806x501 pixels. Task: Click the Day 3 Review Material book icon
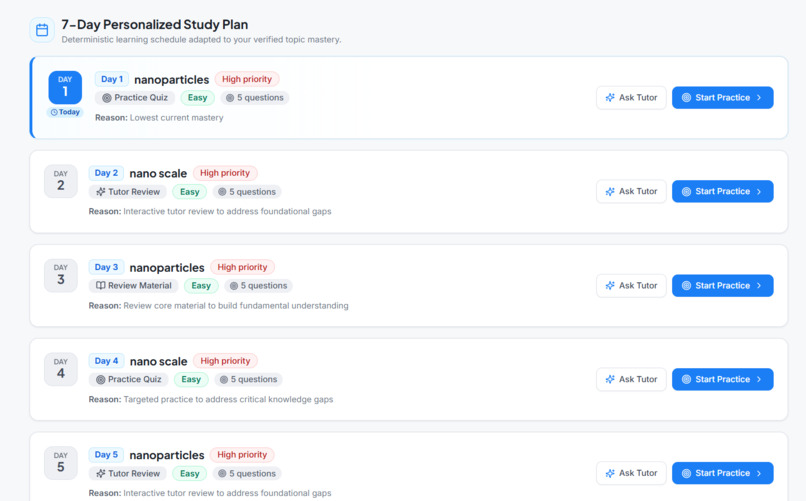click(x=101, y=286)
